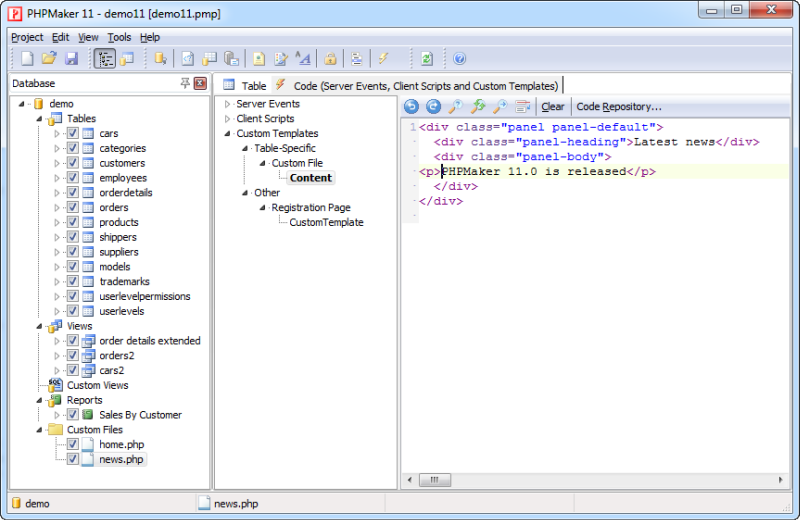Expand the customers table node
The image size is (800, 520).
coord(57,163)
